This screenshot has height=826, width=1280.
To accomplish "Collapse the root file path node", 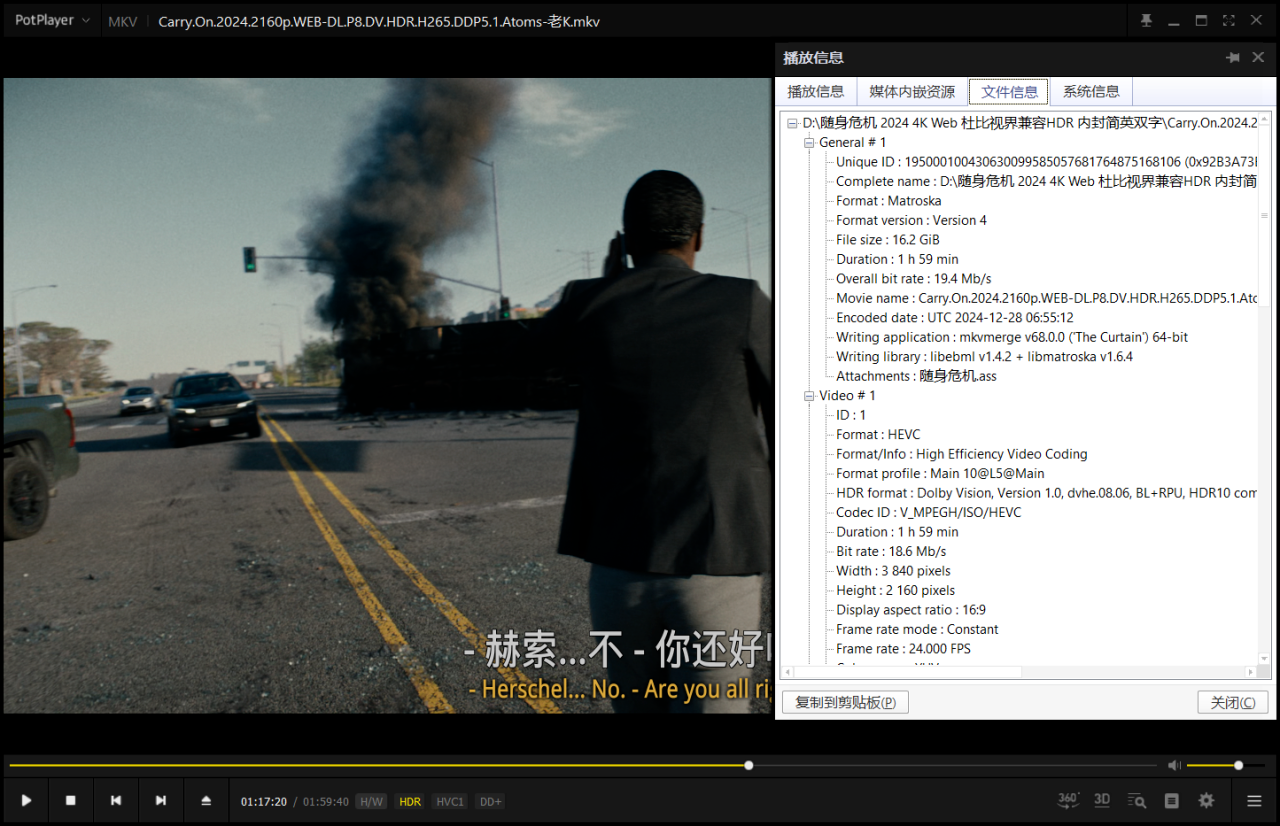I will (792, 123).
